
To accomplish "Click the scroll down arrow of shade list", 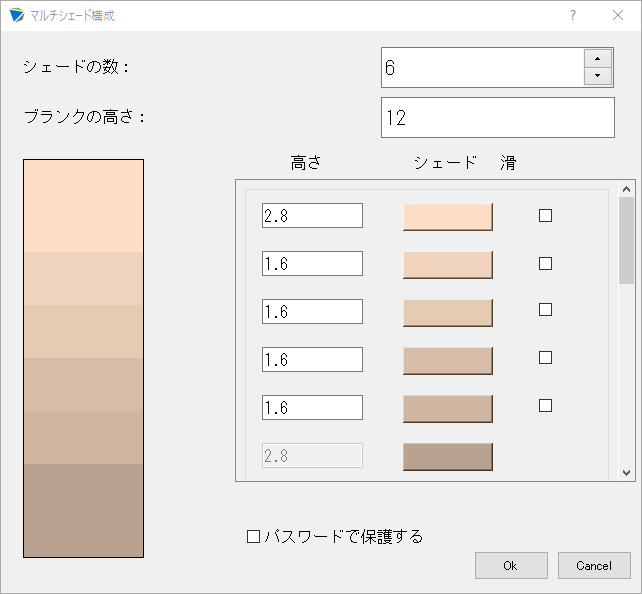I will (626, 473).
